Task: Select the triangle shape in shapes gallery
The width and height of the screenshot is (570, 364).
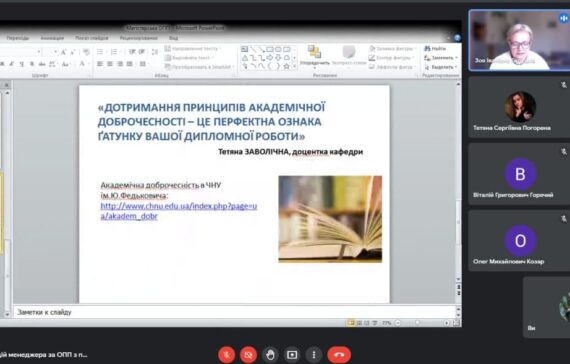Action: (x=245, y=58)
